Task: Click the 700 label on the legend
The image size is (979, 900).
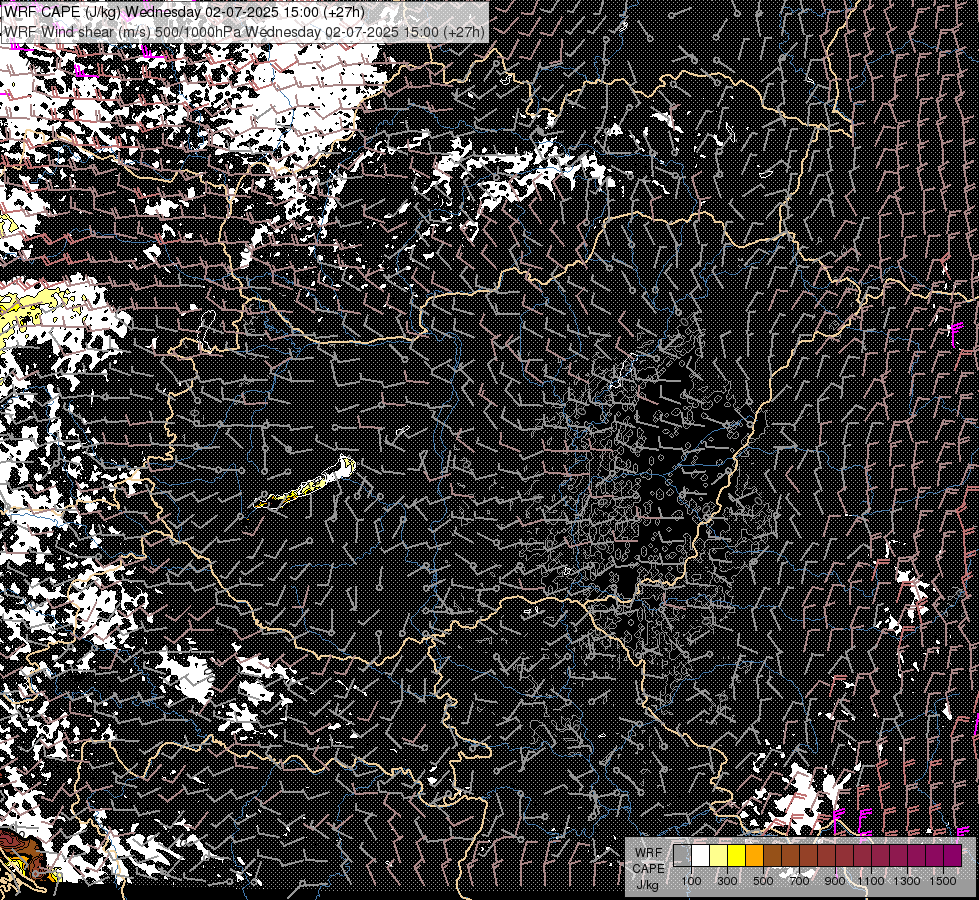Action: [799, 881]
